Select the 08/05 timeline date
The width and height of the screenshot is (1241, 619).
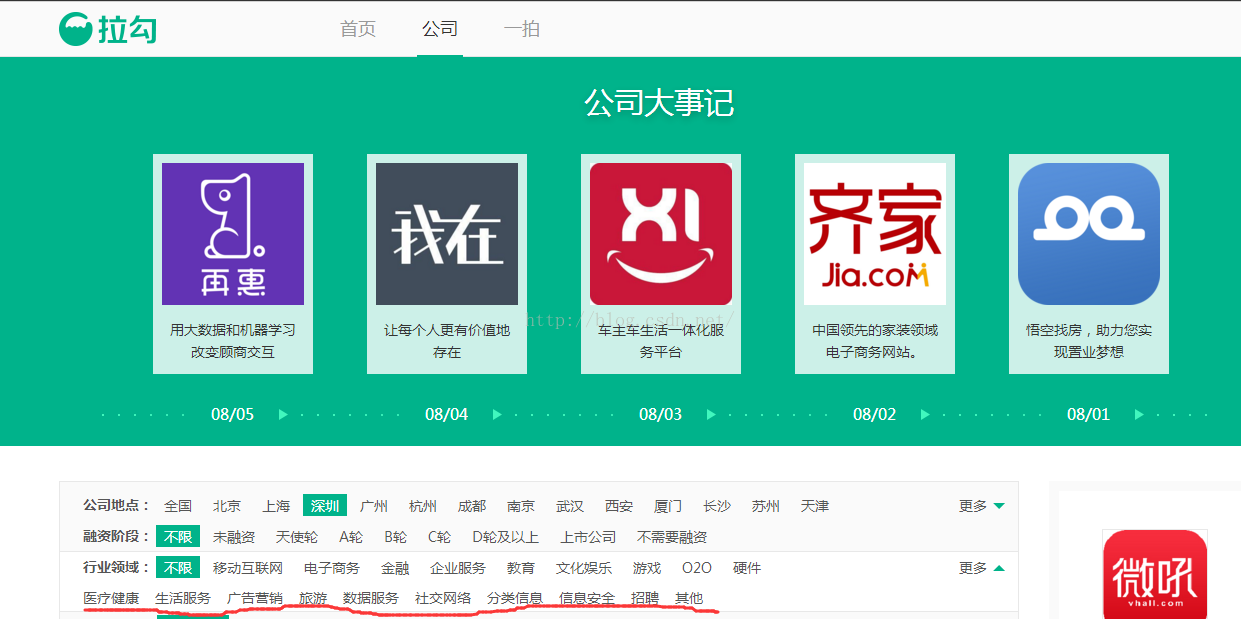point(232,414)
